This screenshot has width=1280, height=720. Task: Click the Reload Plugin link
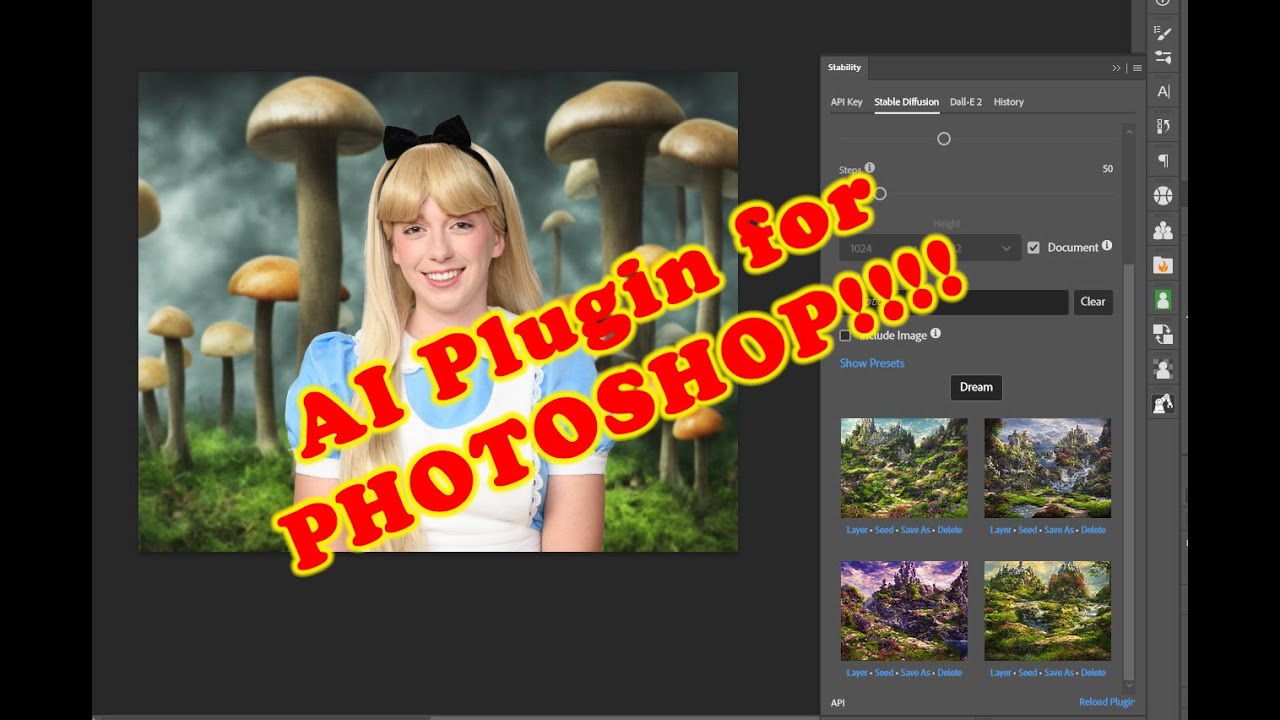(x=1107, y=702)
